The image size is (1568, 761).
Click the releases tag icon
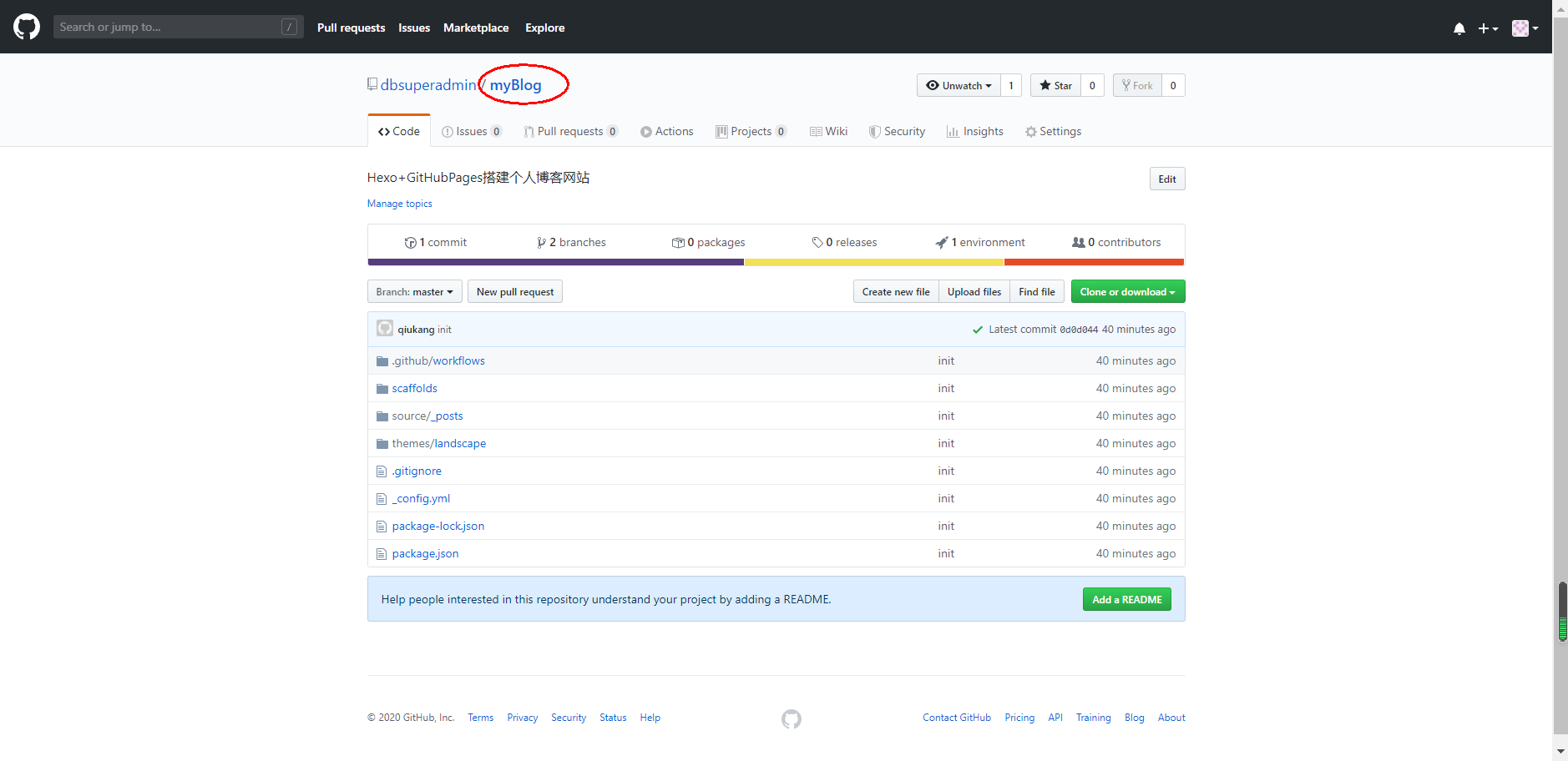pyautogui.click(x=817, y=243)
